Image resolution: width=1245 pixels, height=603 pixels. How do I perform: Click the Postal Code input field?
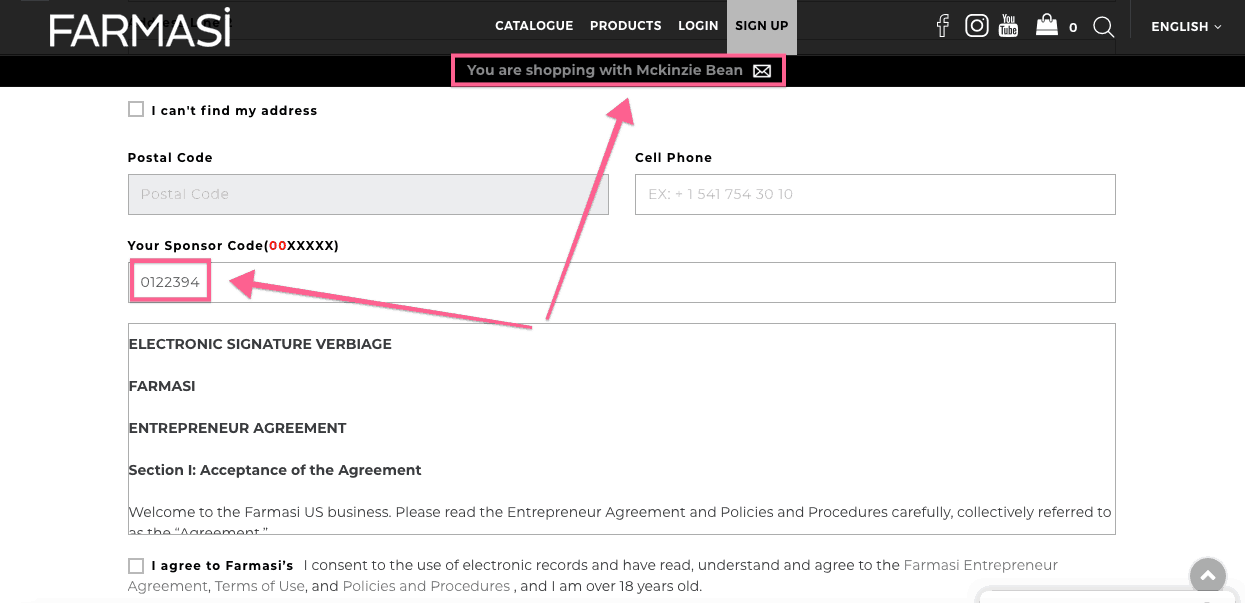click(368, 194)
